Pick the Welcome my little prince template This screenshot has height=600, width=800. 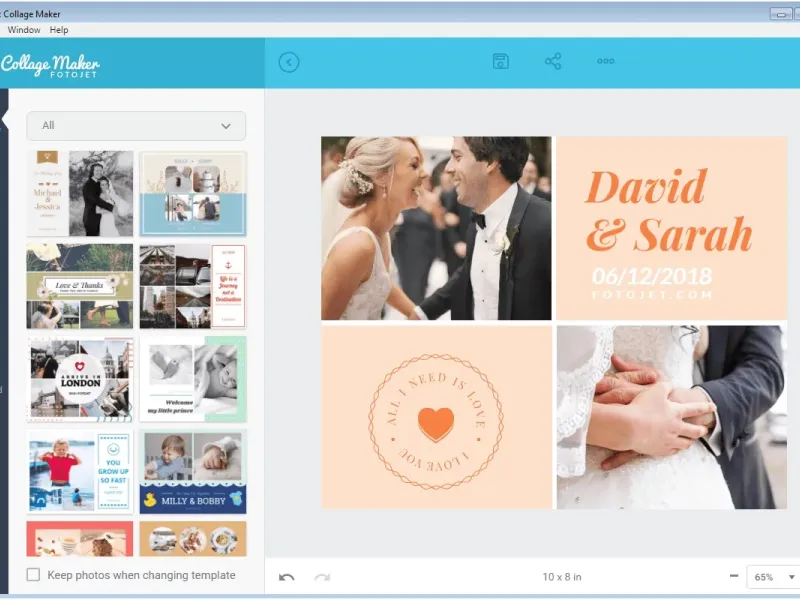coord(193,379)
